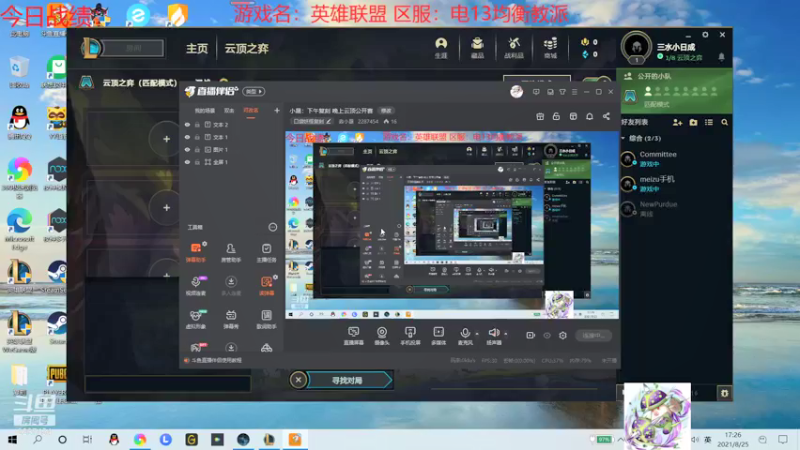Collapse the 工具箱 toolbox panel
Viewport: 800px width, 450px height.
(x=272, y=227)
